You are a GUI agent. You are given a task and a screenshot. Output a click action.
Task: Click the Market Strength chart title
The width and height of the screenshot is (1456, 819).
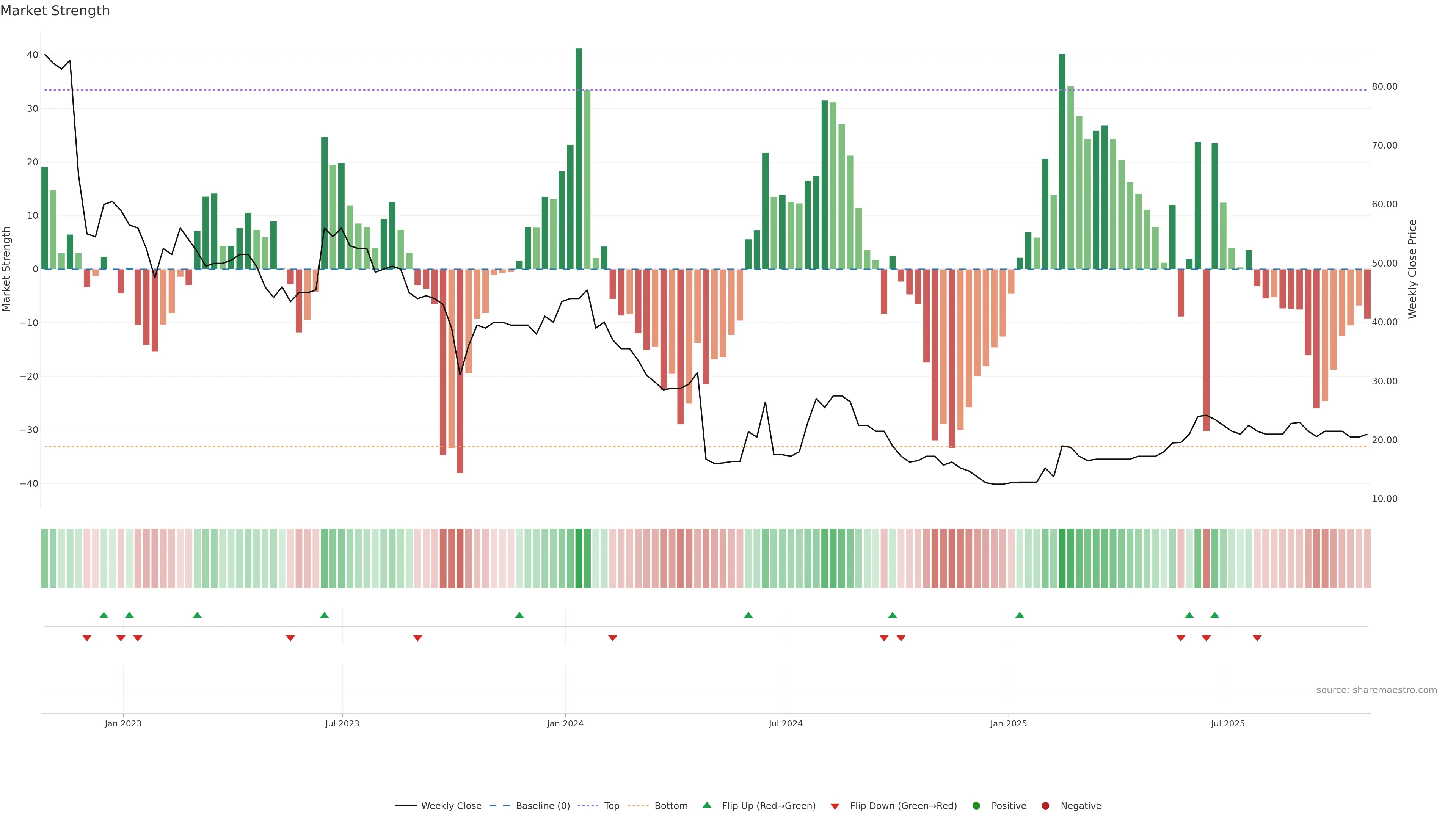(55, 11)
